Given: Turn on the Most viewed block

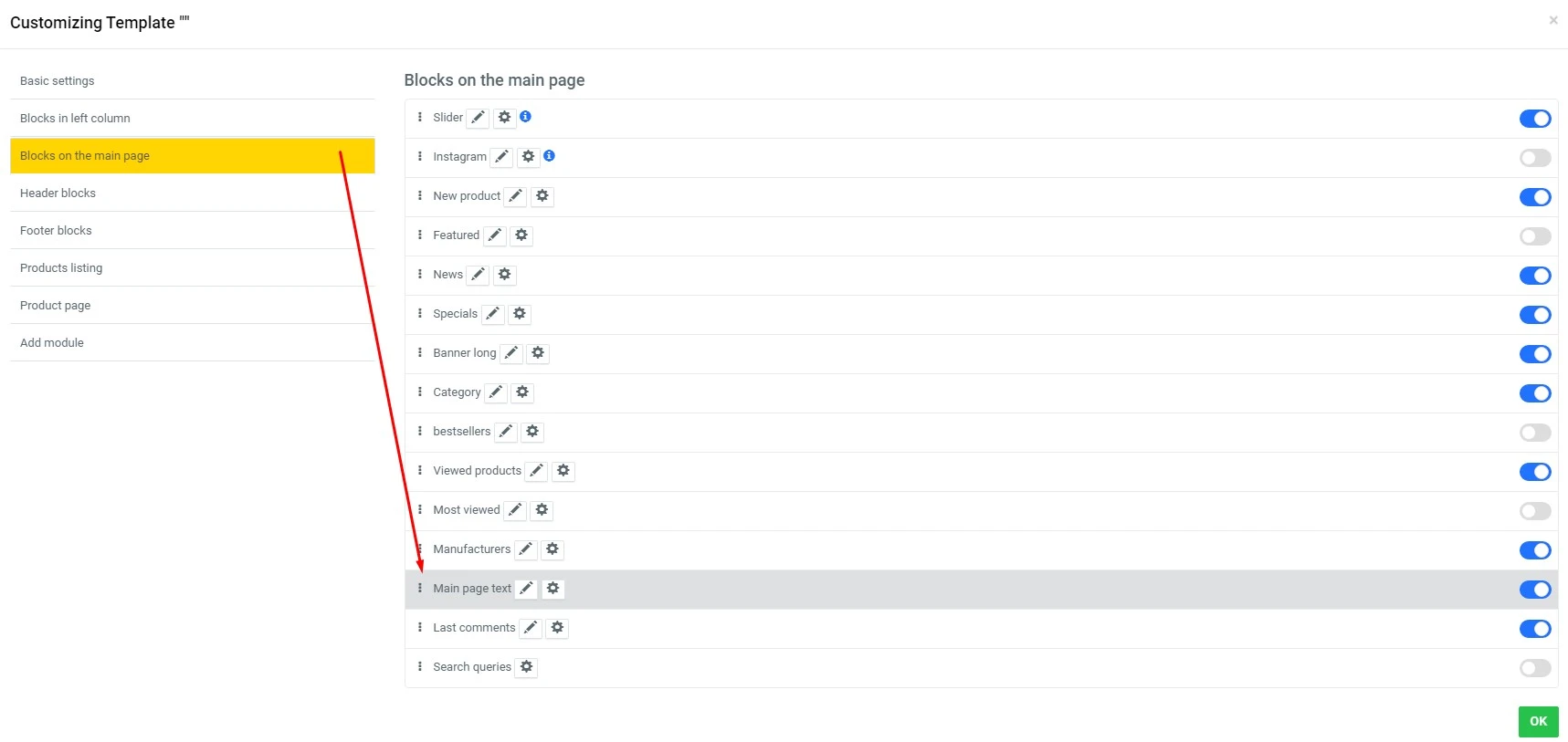Looking at the screenshot, I should point(1535,510).
